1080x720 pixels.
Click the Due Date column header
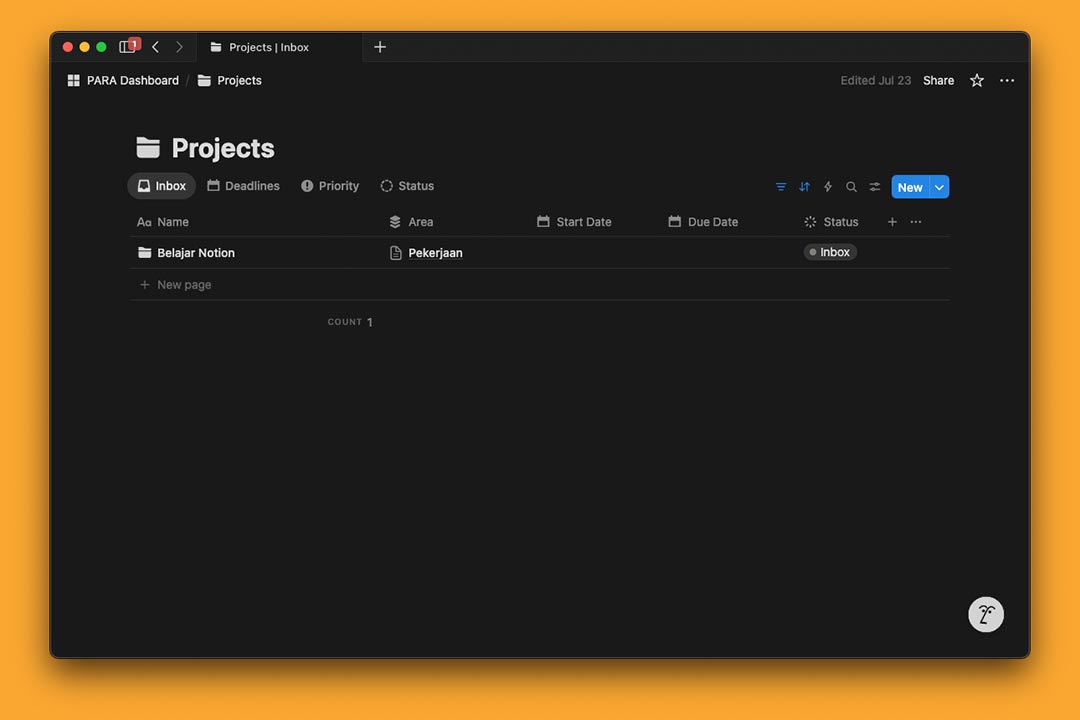point(703,222)
